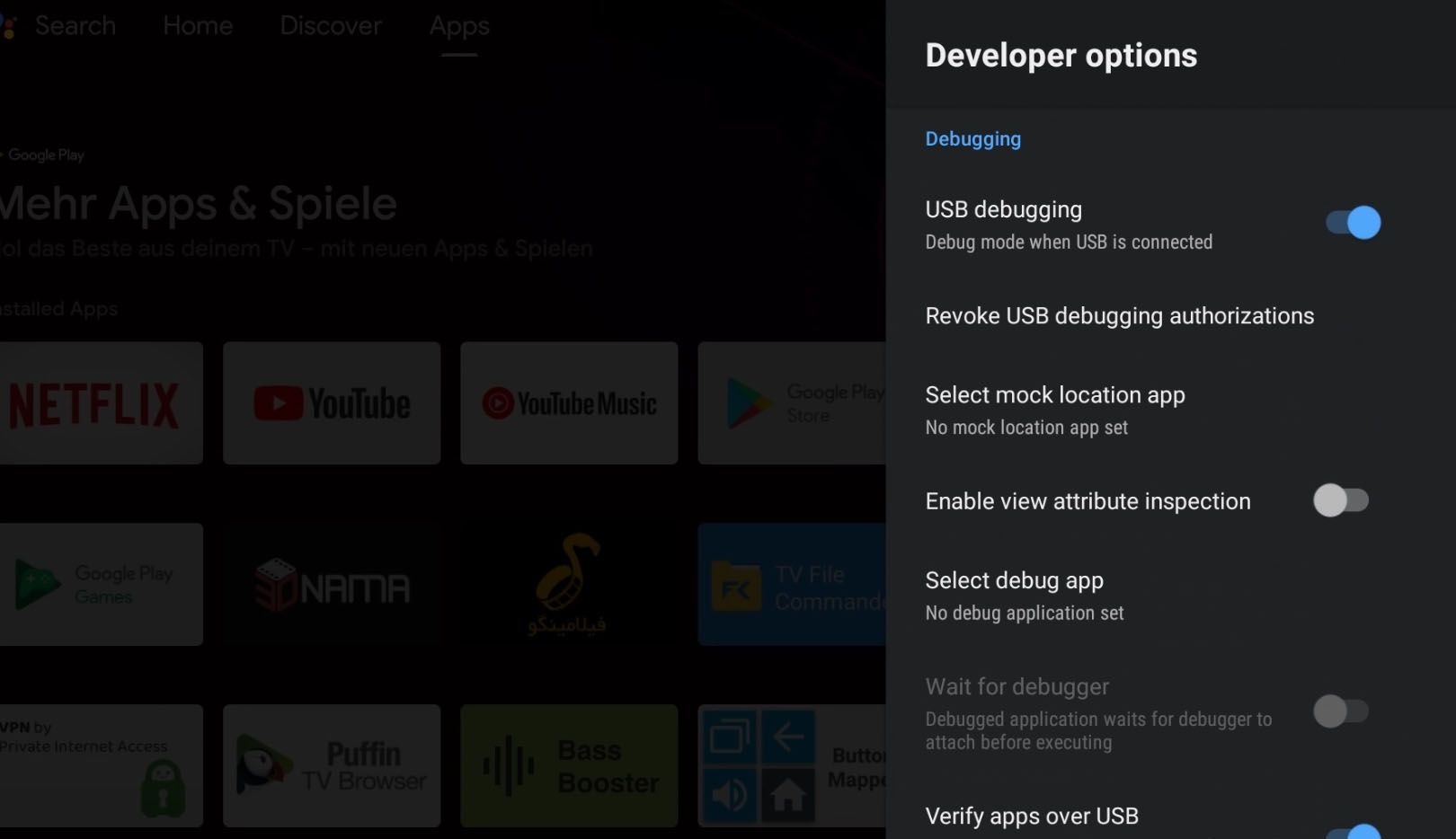Select the Search menu item
The height and width of the screenshot is (839, 1456).
[75, 26]
